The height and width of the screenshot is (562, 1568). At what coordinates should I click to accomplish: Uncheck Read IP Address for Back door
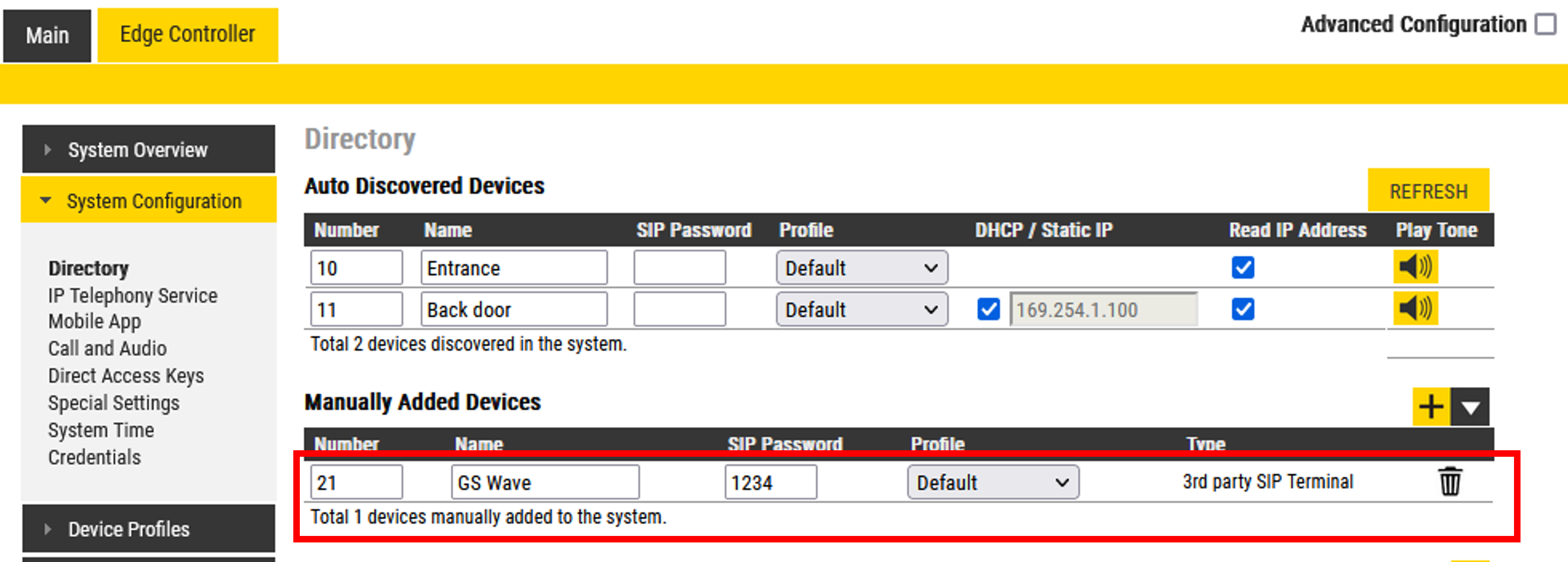click(1243, 309)
